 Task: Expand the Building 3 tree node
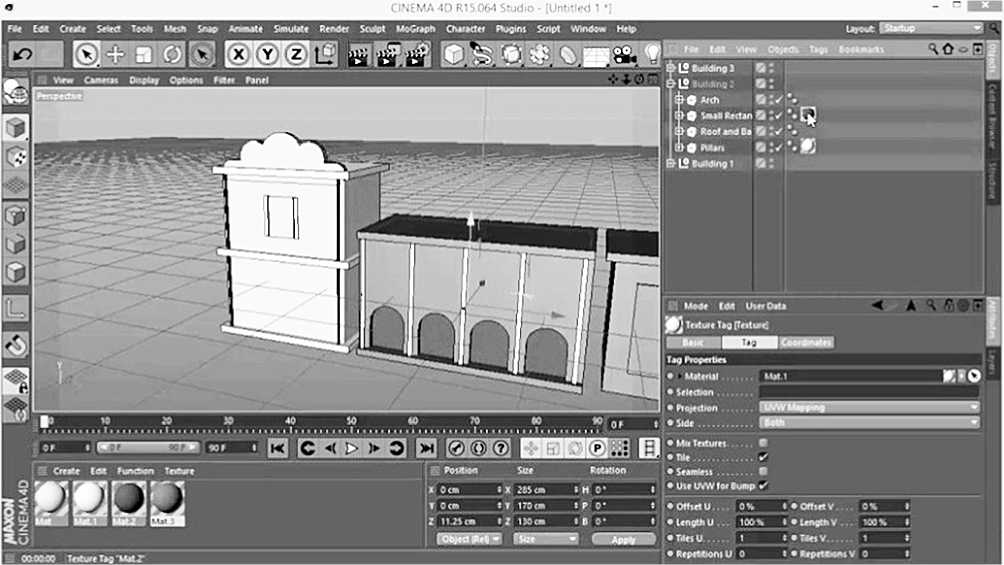672,68
